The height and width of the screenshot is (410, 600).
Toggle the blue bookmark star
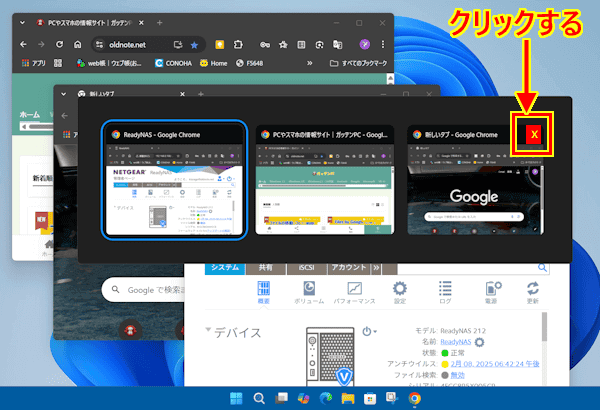(x=194, y=45)
